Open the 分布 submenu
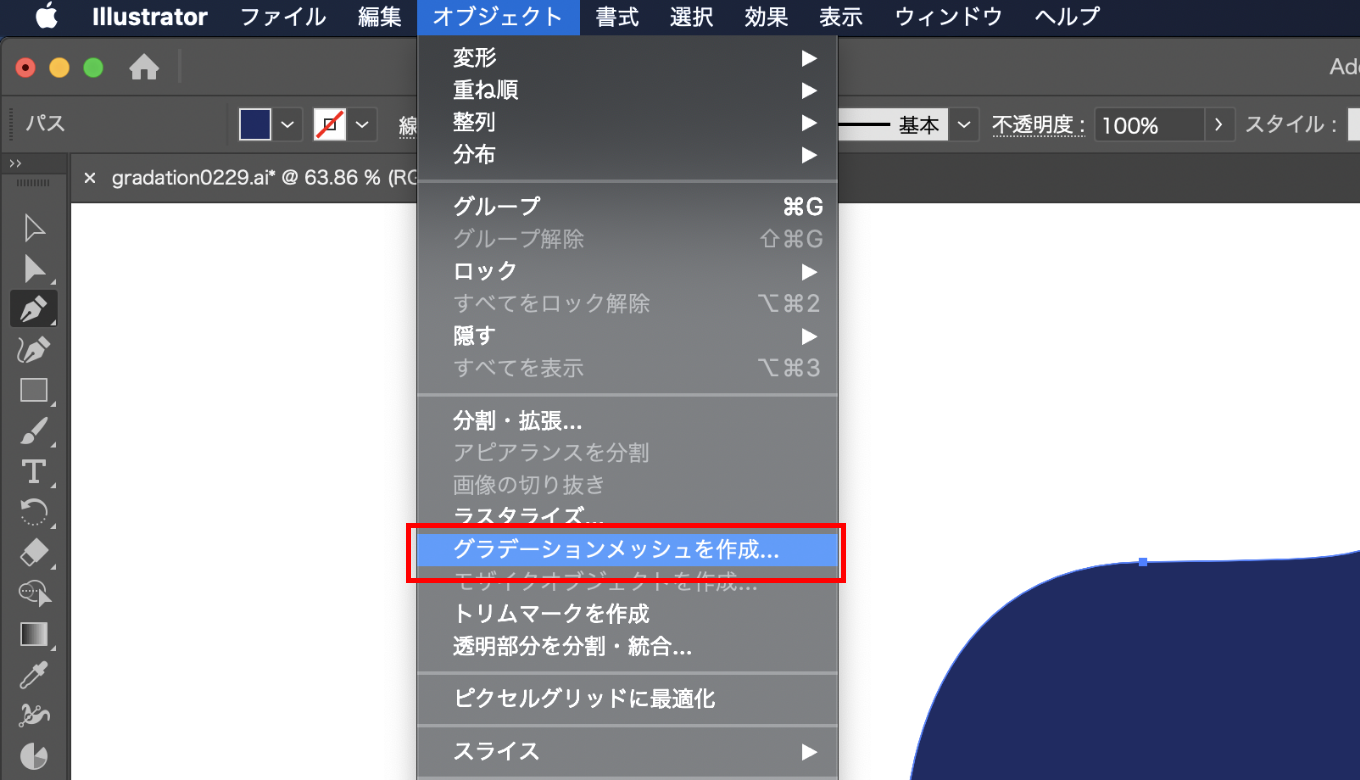The image size is (1360, 780). [627, 154]
